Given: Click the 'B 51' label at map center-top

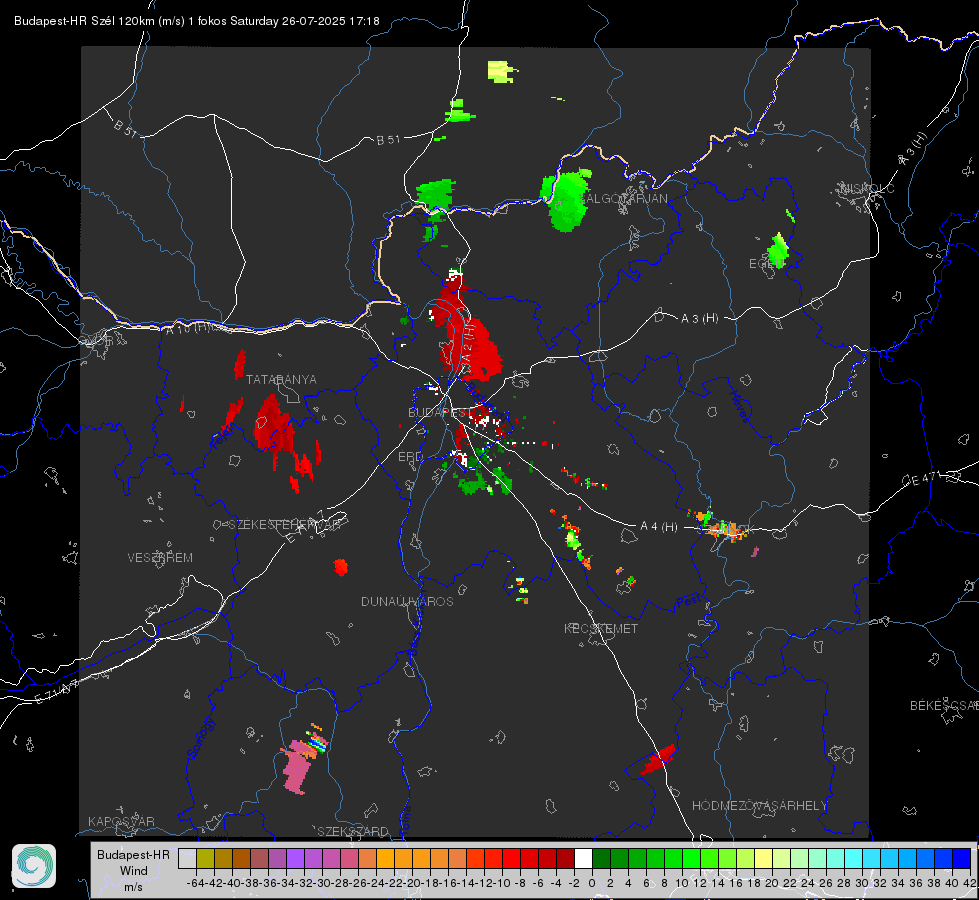Looking at the screenshot, I should [x=388, y=140].
